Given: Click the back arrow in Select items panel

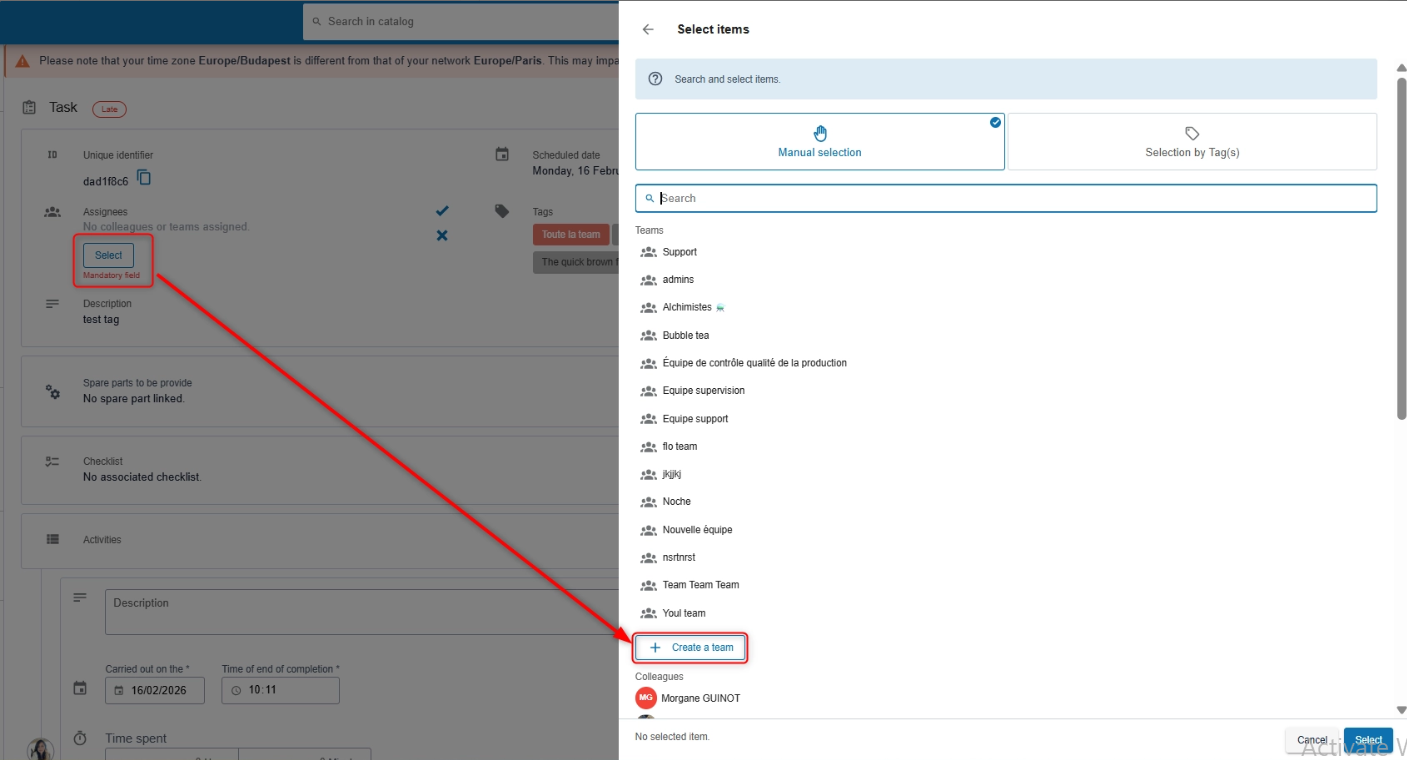Looking at the screenshot, I should (648, 30).
